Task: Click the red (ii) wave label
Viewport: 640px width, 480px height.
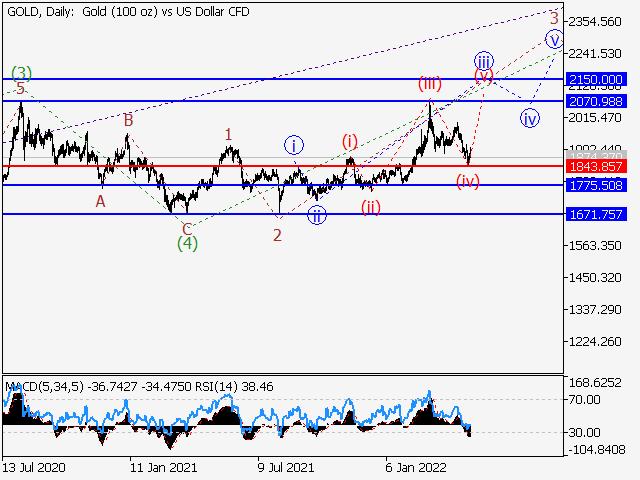Action: (371, 208)
